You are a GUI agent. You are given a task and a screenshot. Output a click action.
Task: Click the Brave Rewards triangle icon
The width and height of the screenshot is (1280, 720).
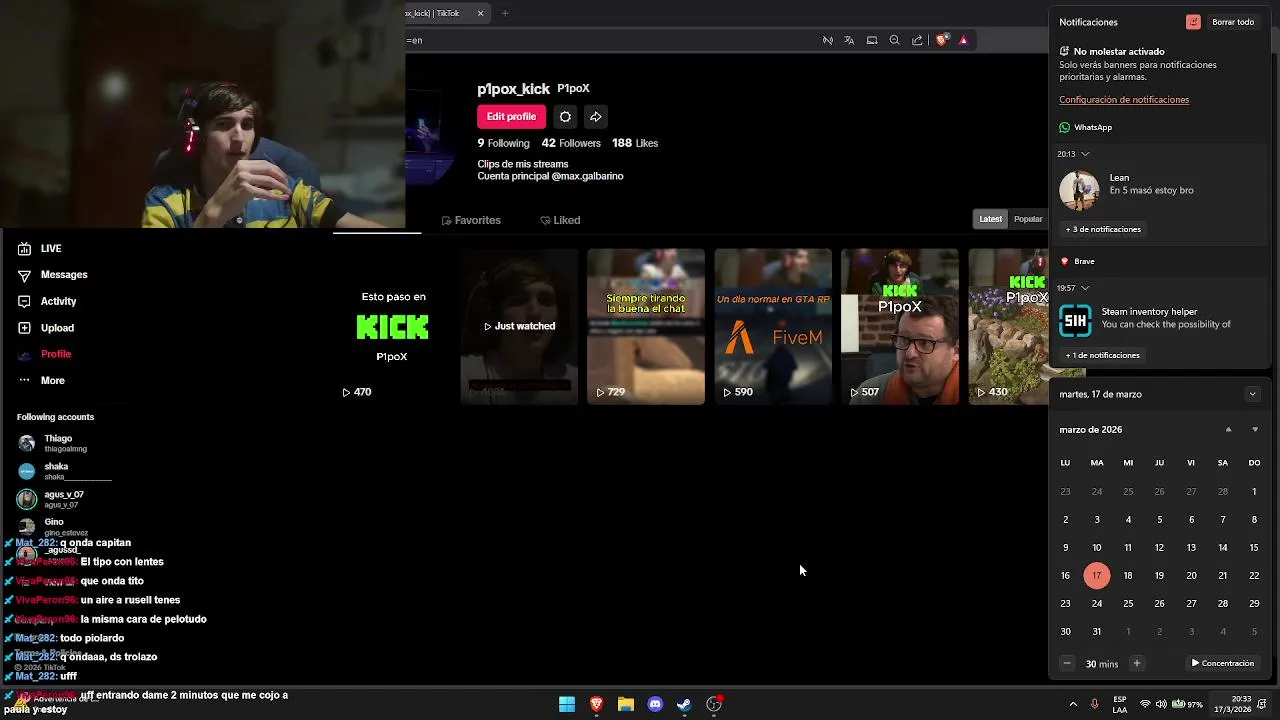pyautogui.click(x=963, y=40)
